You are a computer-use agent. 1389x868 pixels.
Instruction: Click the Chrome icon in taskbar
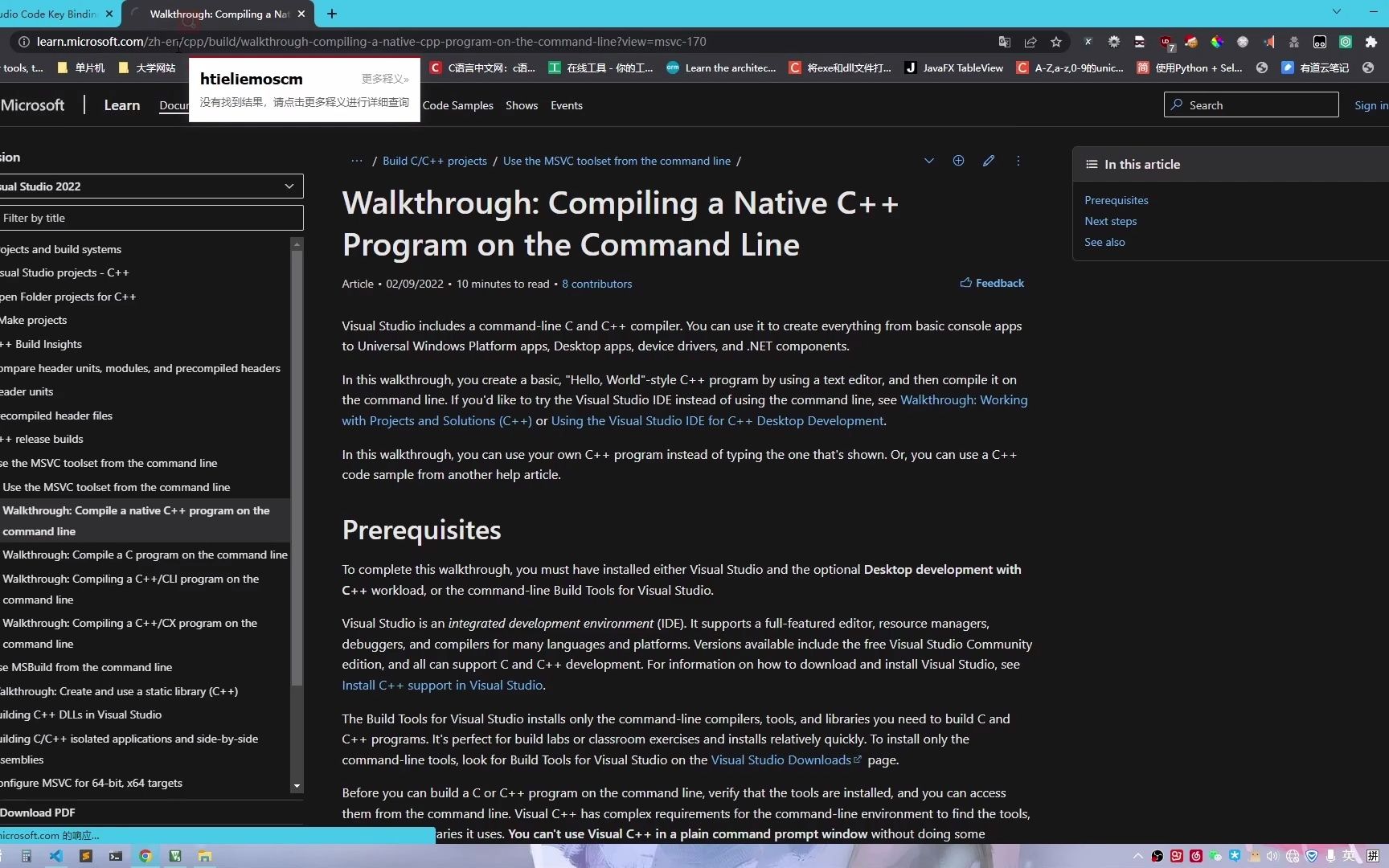145,856
